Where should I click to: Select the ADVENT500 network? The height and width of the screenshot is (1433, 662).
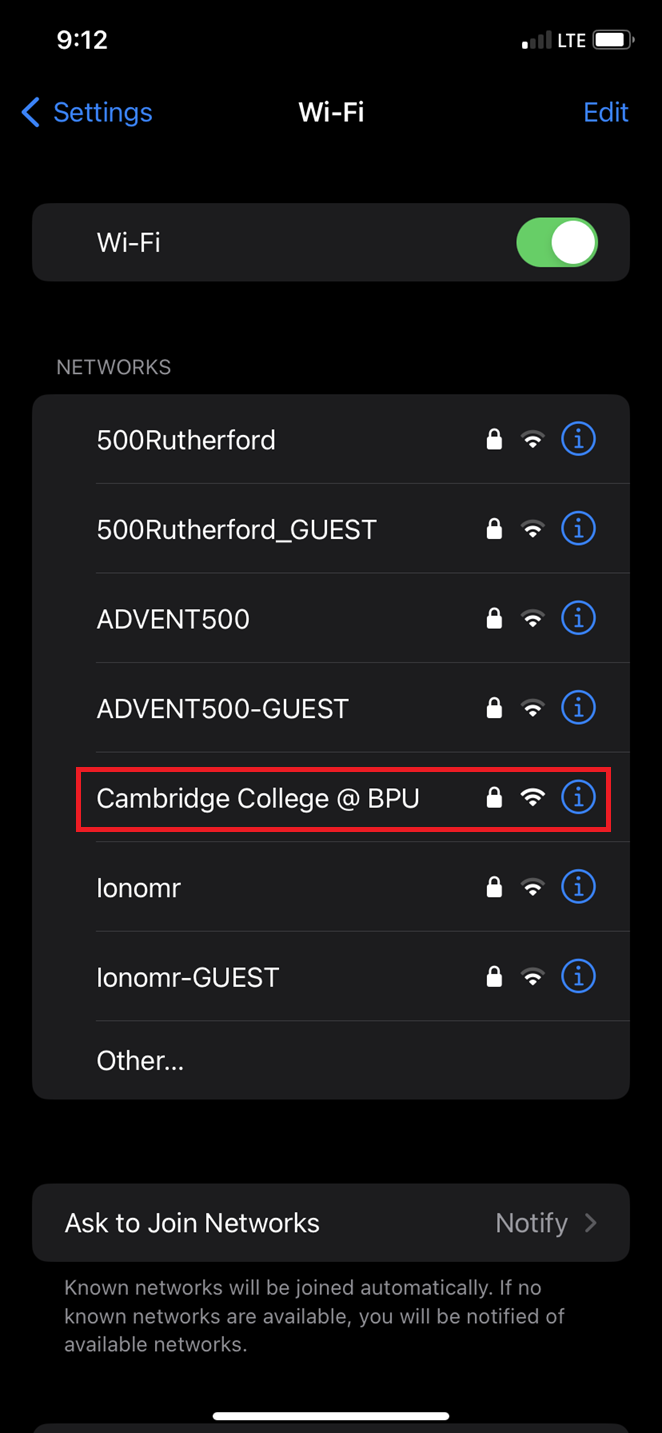coord(173,619)
